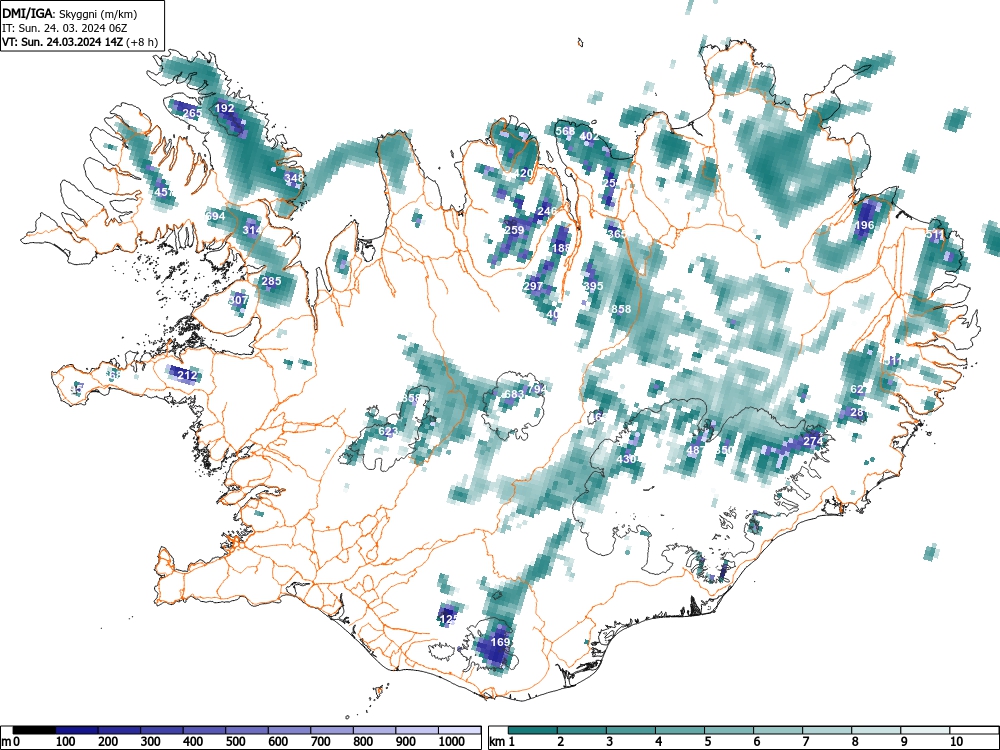Click the '395' visibility value on the map
Screen dimensions: 1000x750
[x=593, y=286]
